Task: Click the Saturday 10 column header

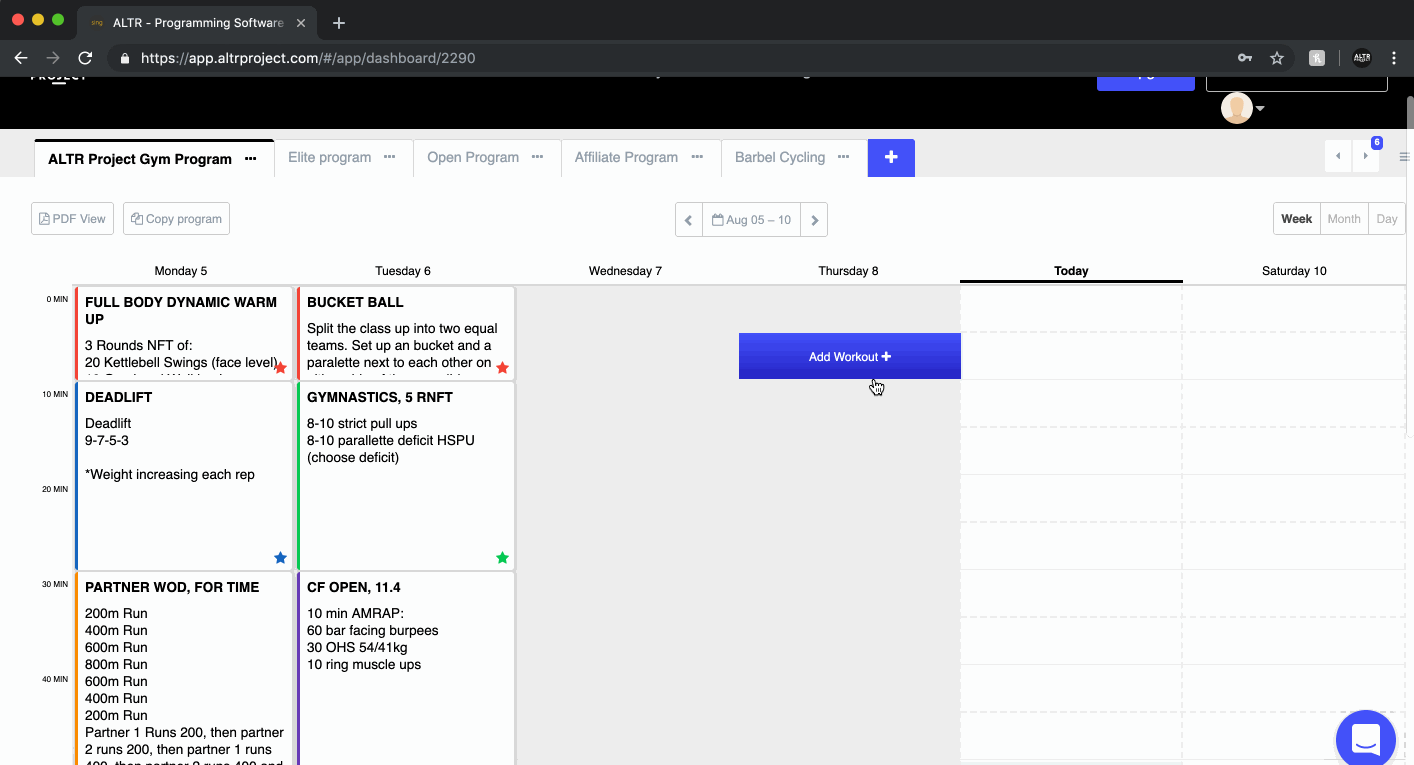Action: 1294,271
